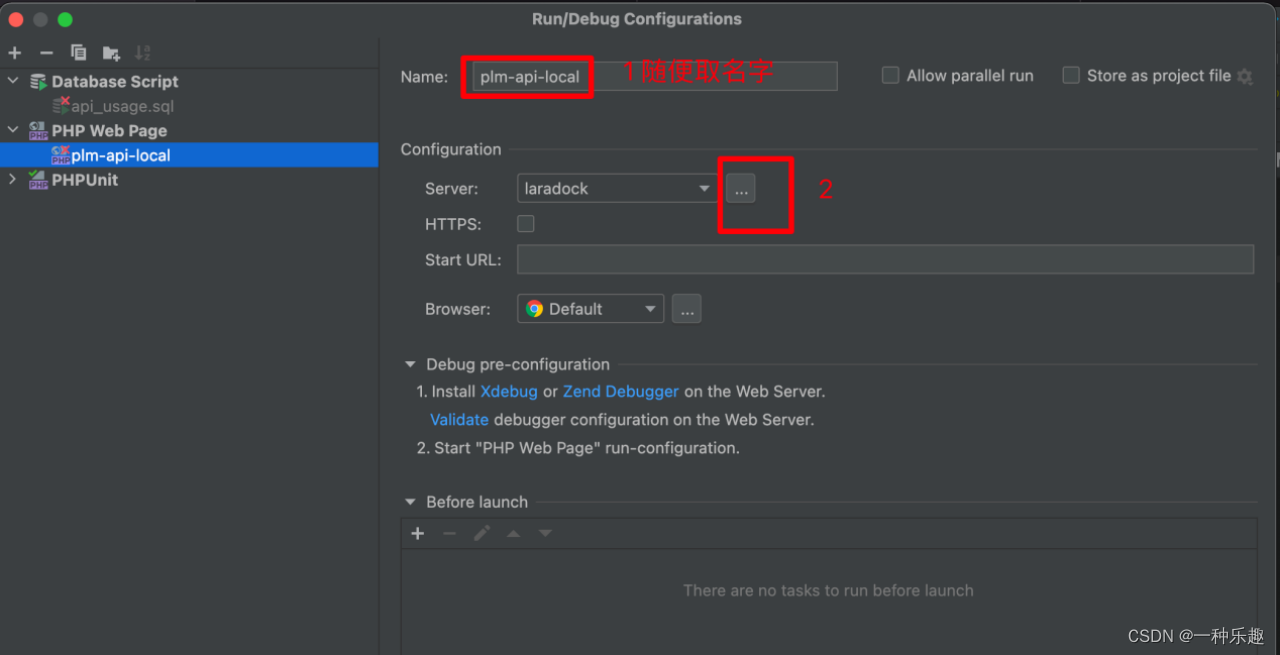The width and height of the screenshot is (1280, 655).
Task: Enable the HTTPS checkbox
Action: pyautogui.click(x=525, y=223)
